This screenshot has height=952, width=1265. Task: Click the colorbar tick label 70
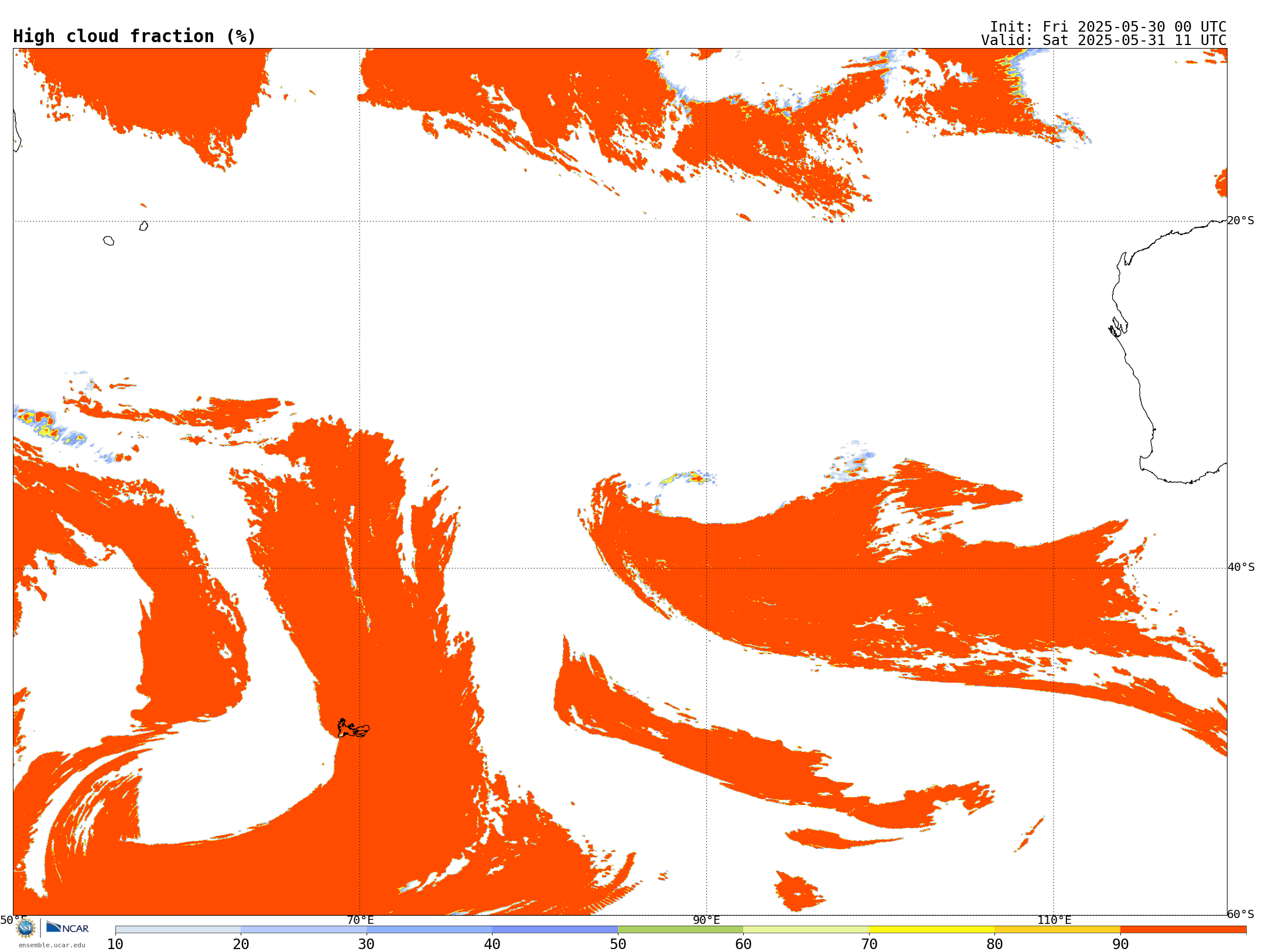point(869,944)
